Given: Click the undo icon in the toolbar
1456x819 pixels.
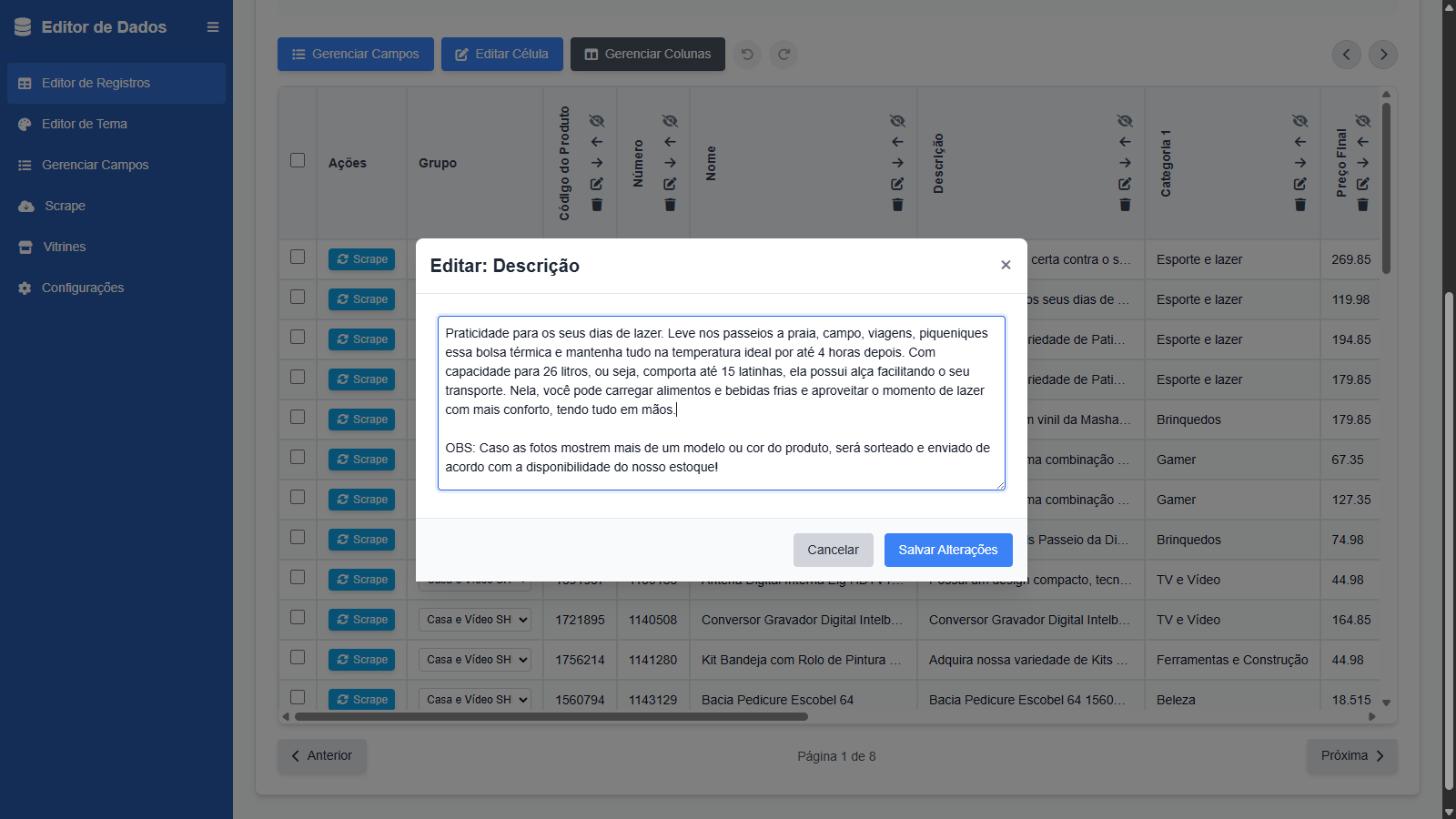Looking at the screenshot, I should pyautogui.click(x=747, y=55).
